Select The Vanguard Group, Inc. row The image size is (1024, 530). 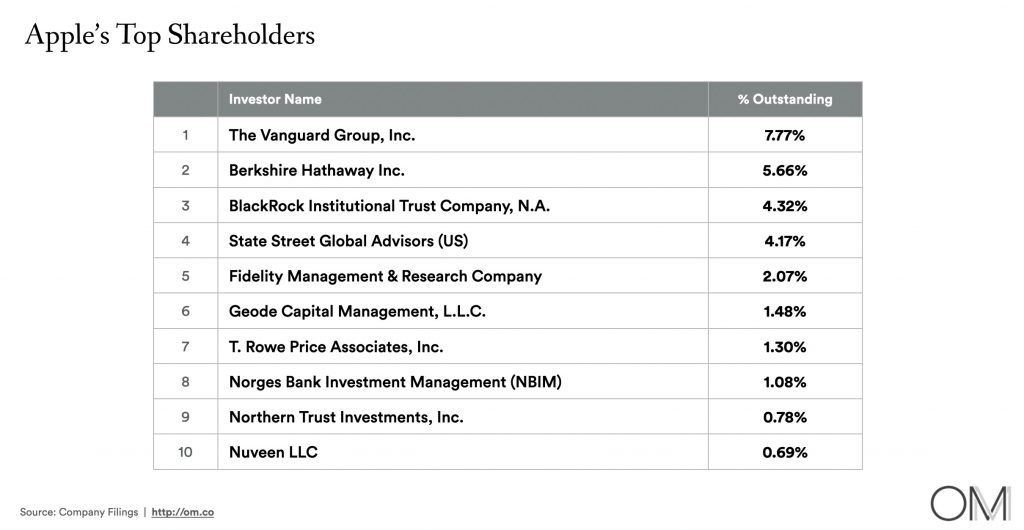click(321, 135)
